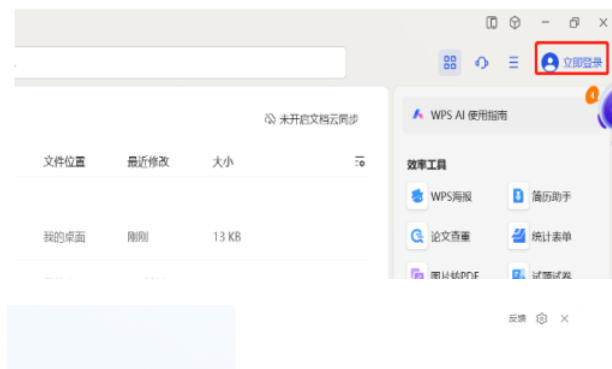The height and width of the screenshot is (369, 612).
Task: Click 未开启文档云同步 cloud sync status
Action: 311,119
